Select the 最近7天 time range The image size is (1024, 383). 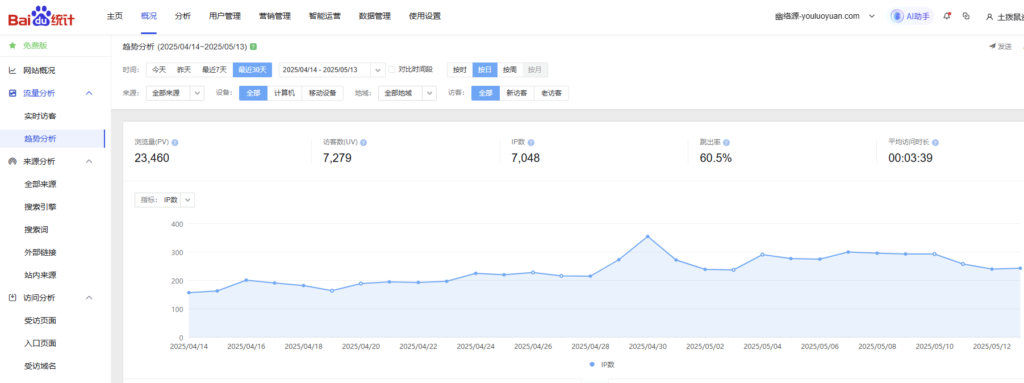pyautogui.click(x=214, y=70)
